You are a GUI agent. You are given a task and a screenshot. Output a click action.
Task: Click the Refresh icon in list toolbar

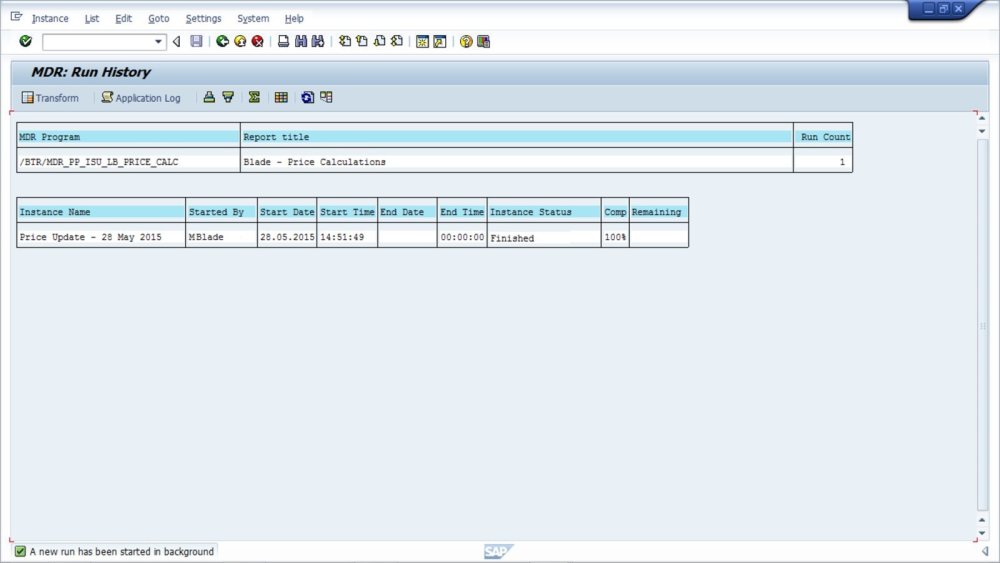pos(307,97)
